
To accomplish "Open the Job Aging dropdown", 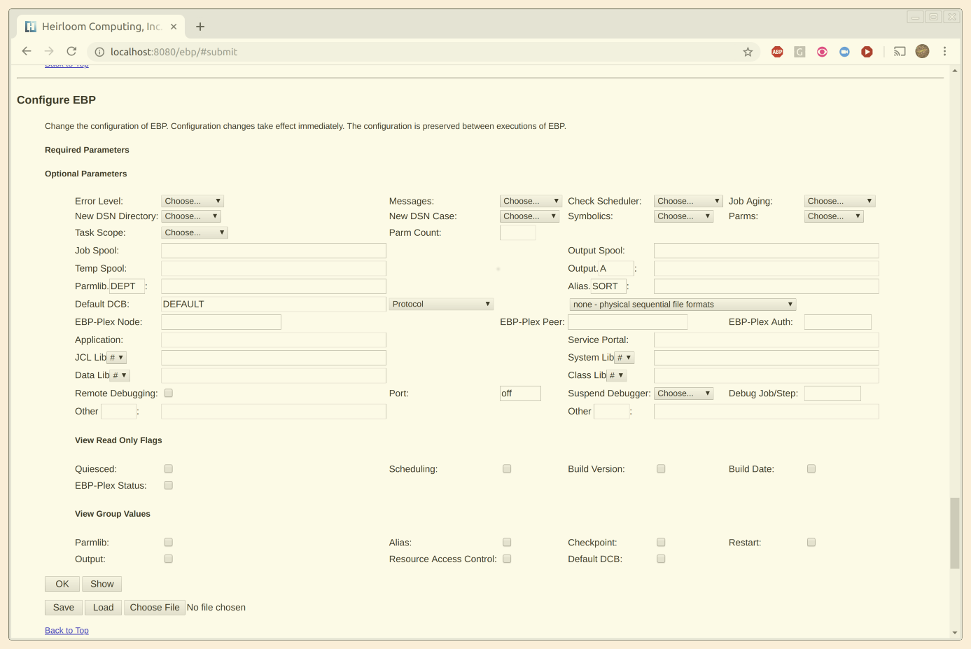I will point(840,201).
